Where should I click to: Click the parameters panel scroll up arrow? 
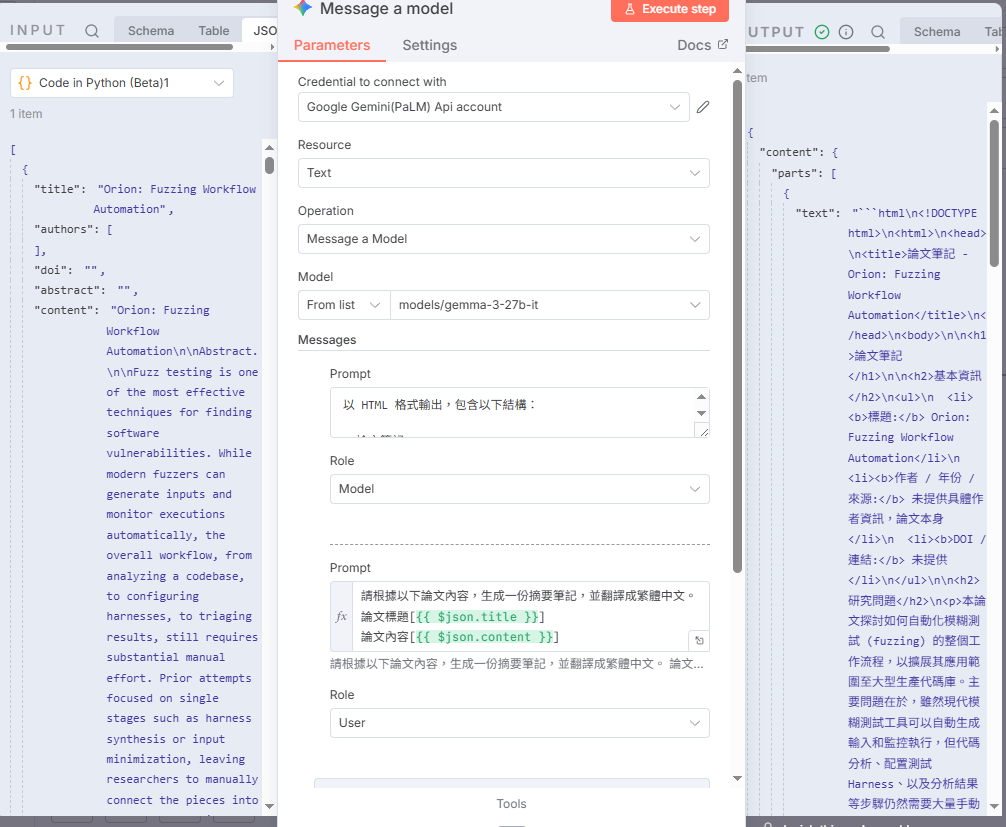coord(737,71)
